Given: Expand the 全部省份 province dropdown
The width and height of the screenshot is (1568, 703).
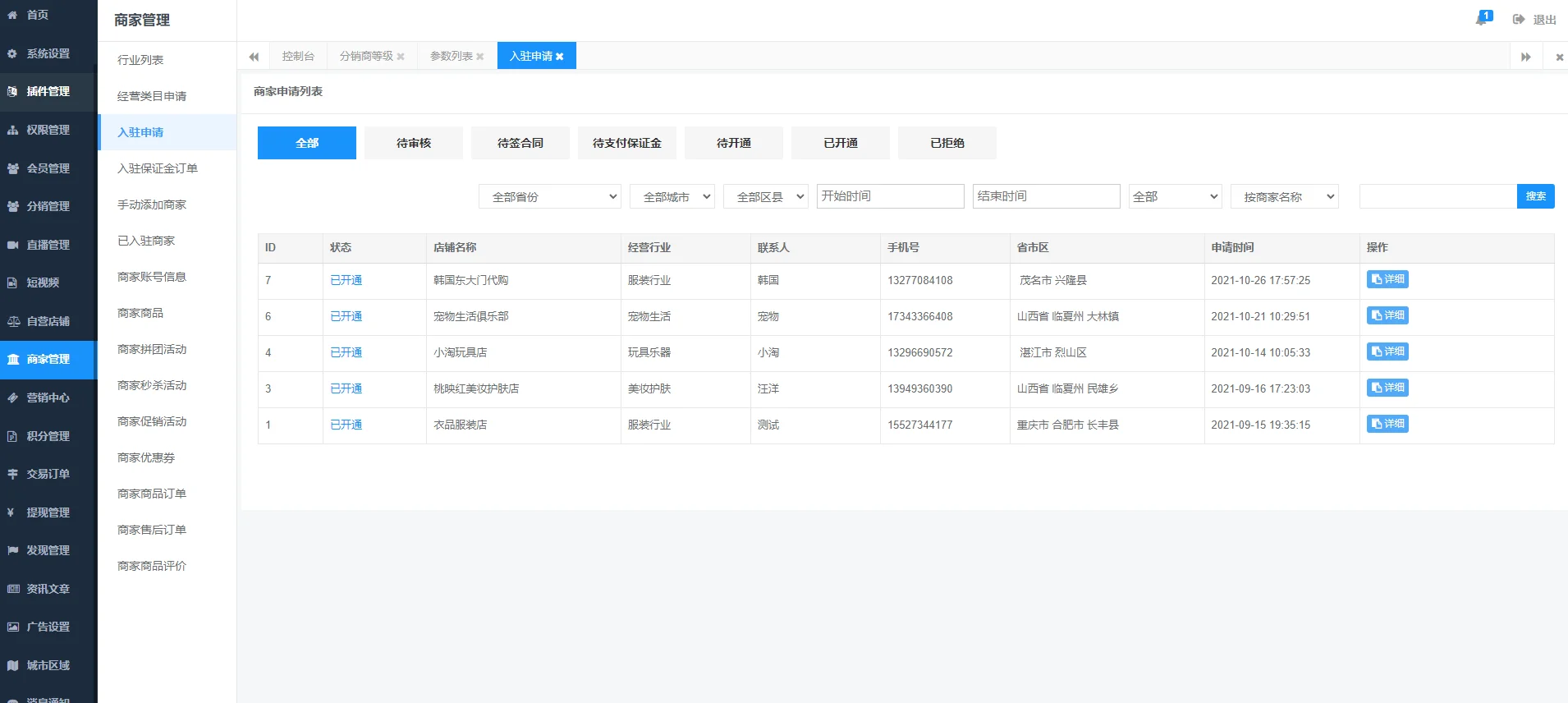Looking at the screenshot, I should click(x=549, y=197).
